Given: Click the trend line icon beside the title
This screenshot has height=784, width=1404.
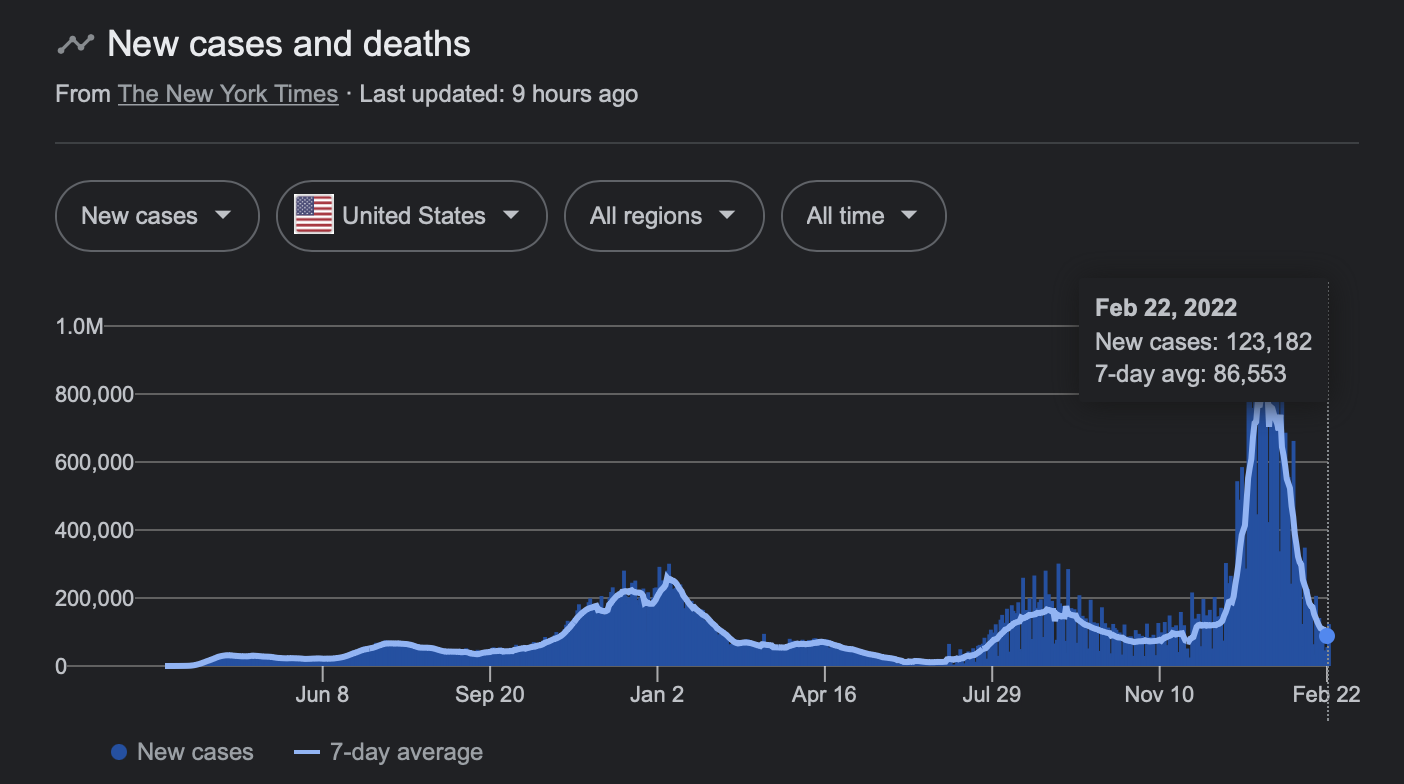Looking at the screenshot, I should point(76,44).
